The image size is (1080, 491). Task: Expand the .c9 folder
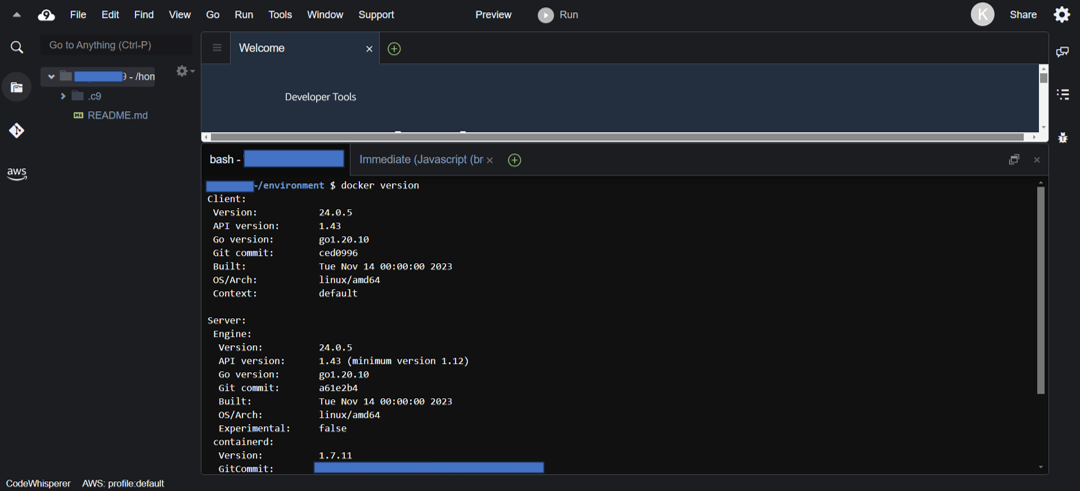(x=63, y=96)
